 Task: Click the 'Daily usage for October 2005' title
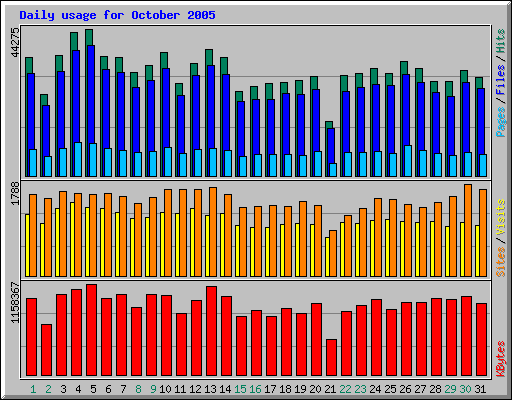[117, 15]
